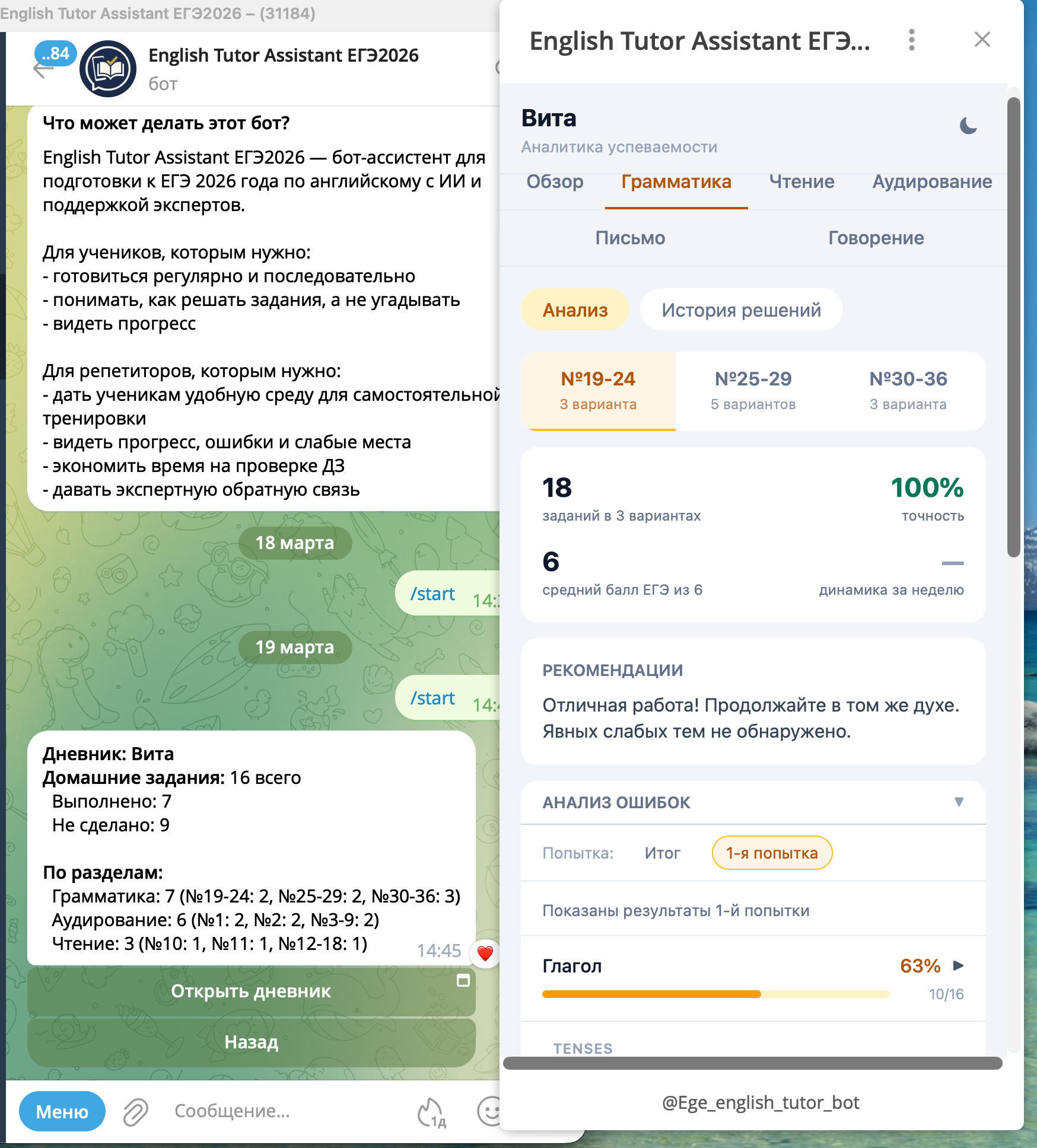Open the emoji picker smiley icon
This screenshot has width=1037, height=1148.
489,1111
